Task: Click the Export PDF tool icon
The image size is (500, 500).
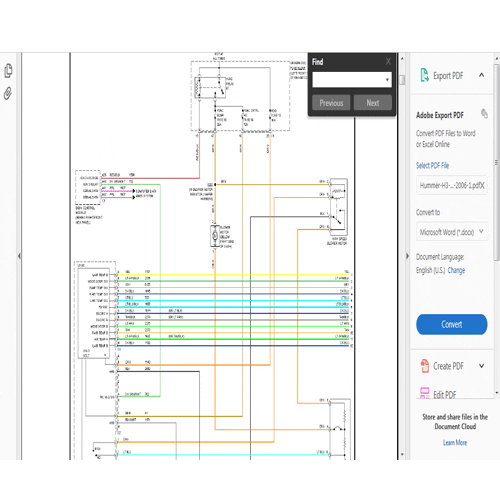Action: click(424, 75)
